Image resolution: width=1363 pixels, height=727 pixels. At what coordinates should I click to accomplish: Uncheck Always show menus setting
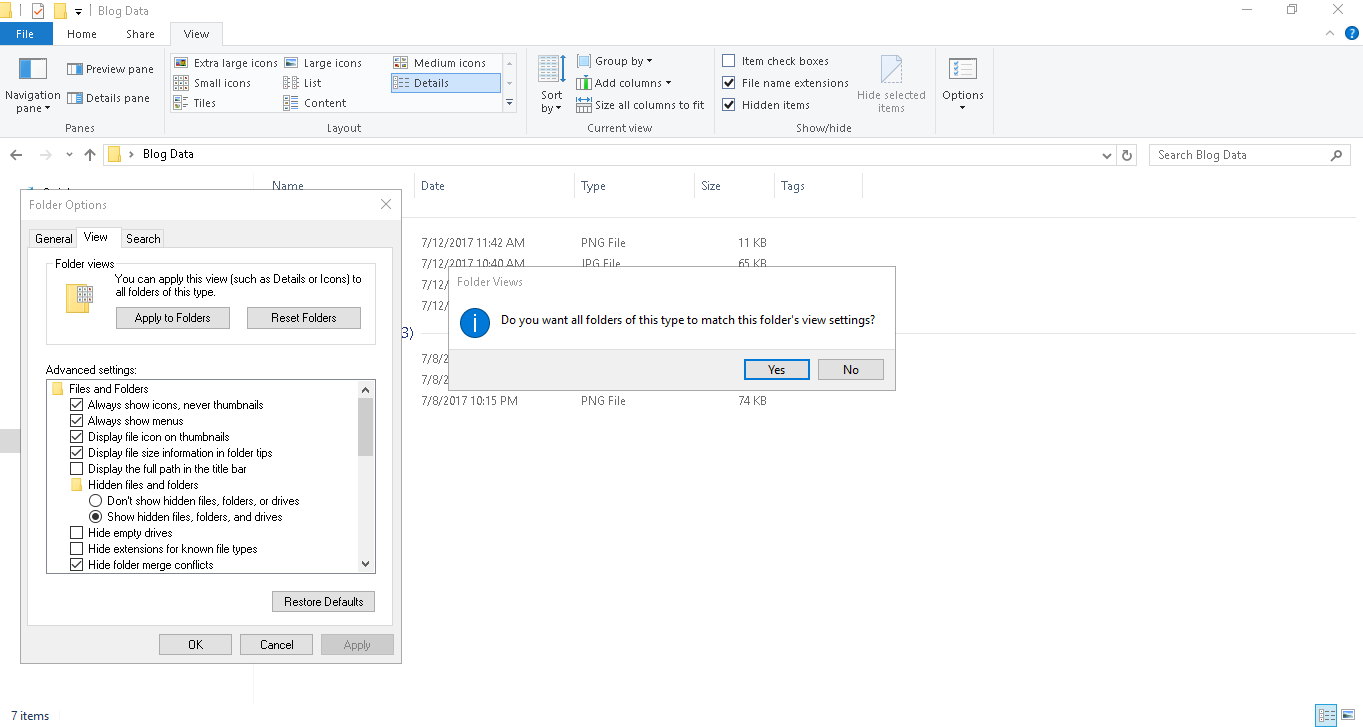click(77, 421)
